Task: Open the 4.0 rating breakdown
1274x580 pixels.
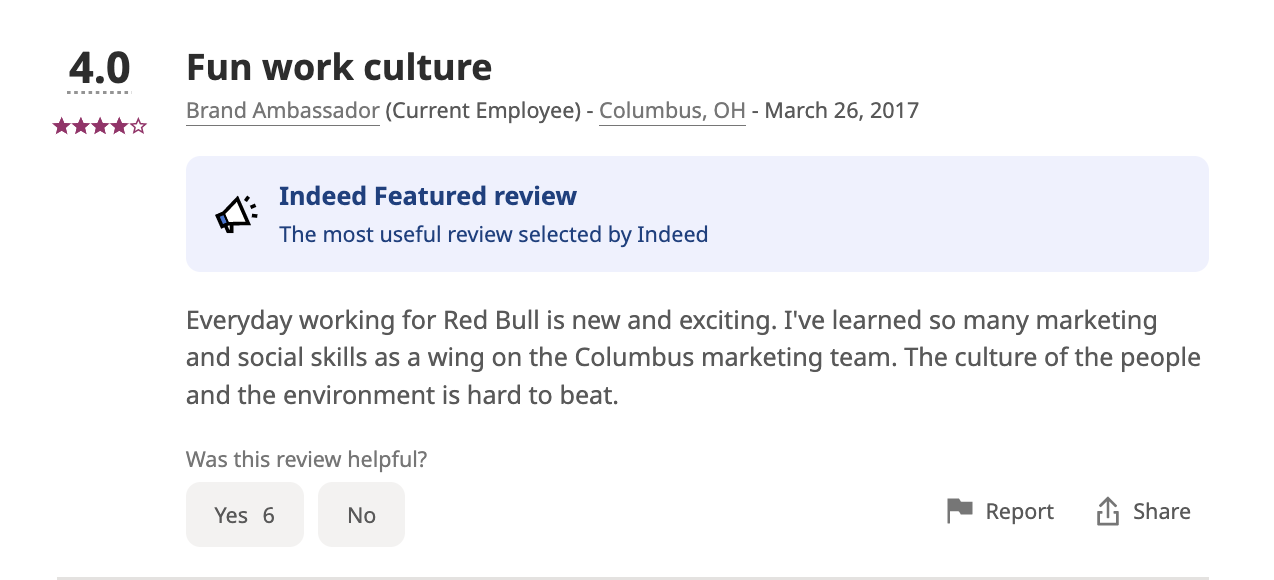Action: pyautogui.click(x=99, y=69)
